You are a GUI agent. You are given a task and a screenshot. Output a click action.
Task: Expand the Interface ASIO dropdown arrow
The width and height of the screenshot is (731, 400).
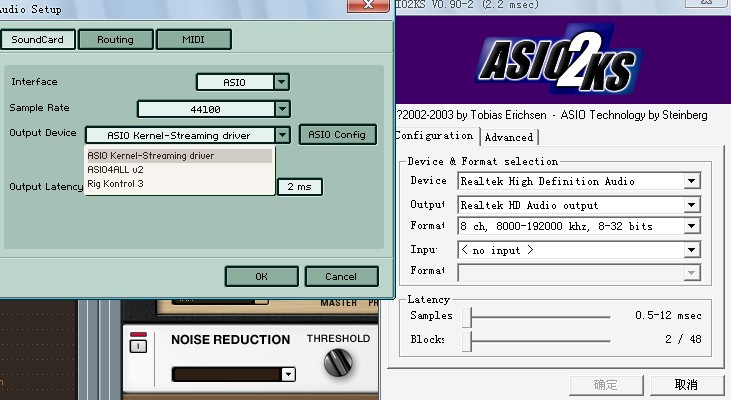coord(282,83)
